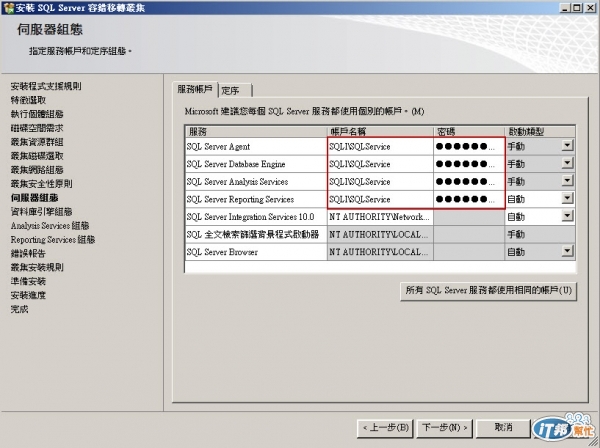Select the SQL Server Browser service name

[222, 252]
